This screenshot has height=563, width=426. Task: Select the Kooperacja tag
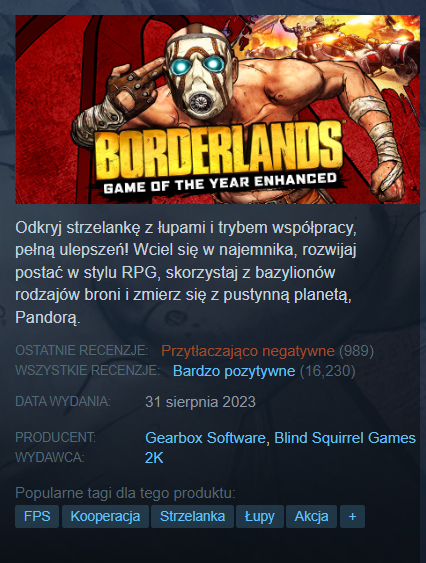(x=105, y=516)
